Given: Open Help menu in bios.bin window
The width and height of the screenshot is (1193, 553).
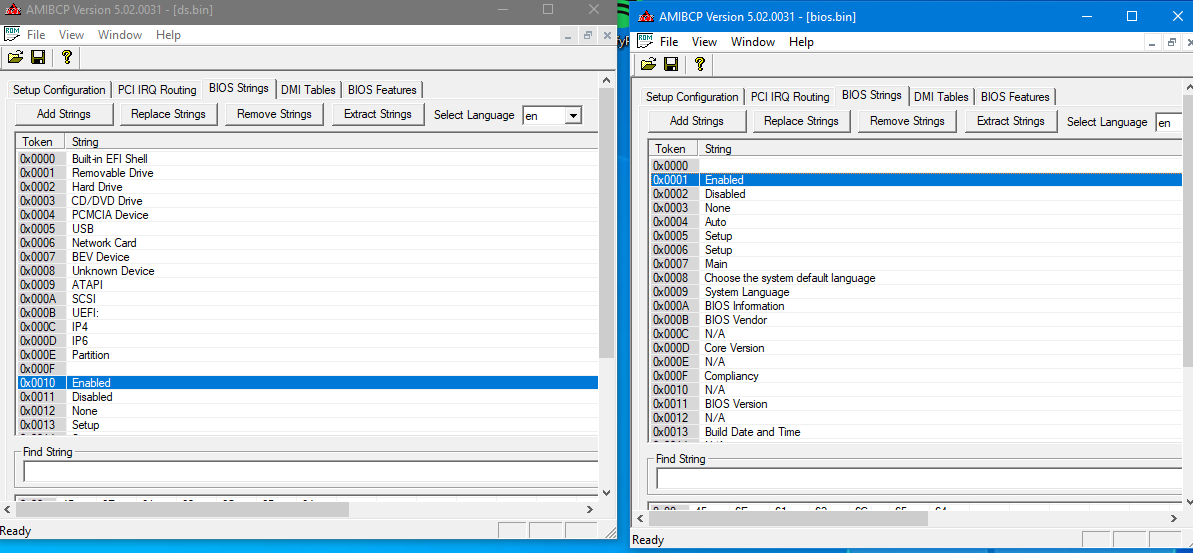Looking at the screenshot, I should click(x=801, y=42).
